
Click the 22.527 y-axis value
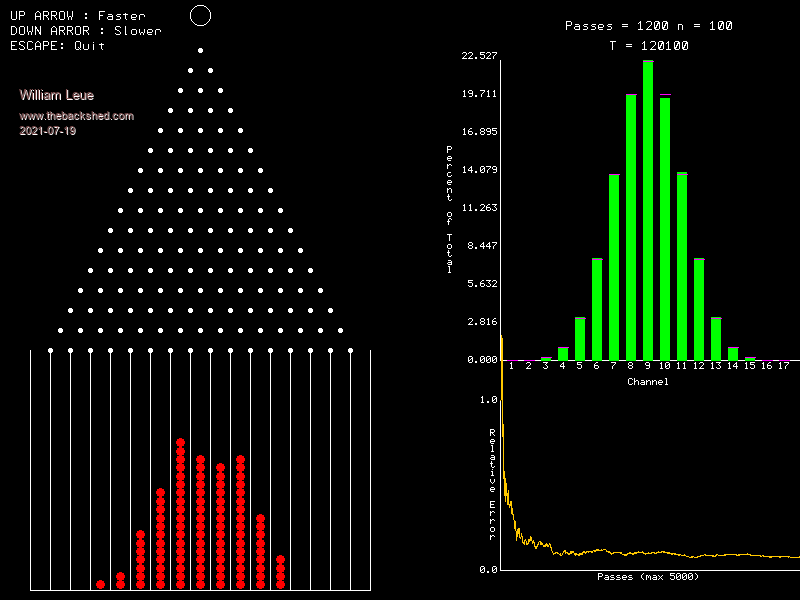[x=480, y=56]
